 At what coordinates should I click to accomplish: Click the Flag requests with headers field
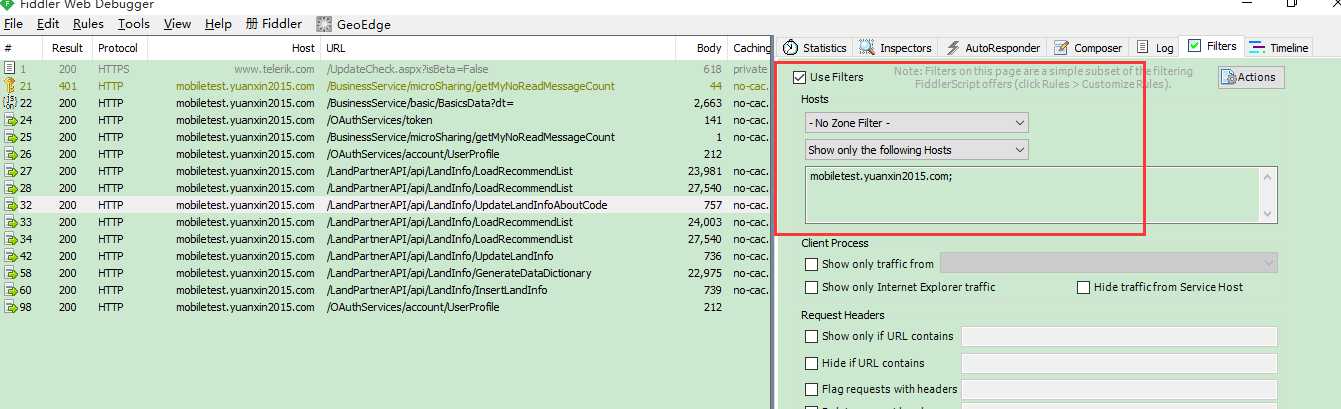pyautogui.click(x=1119, y=389)
